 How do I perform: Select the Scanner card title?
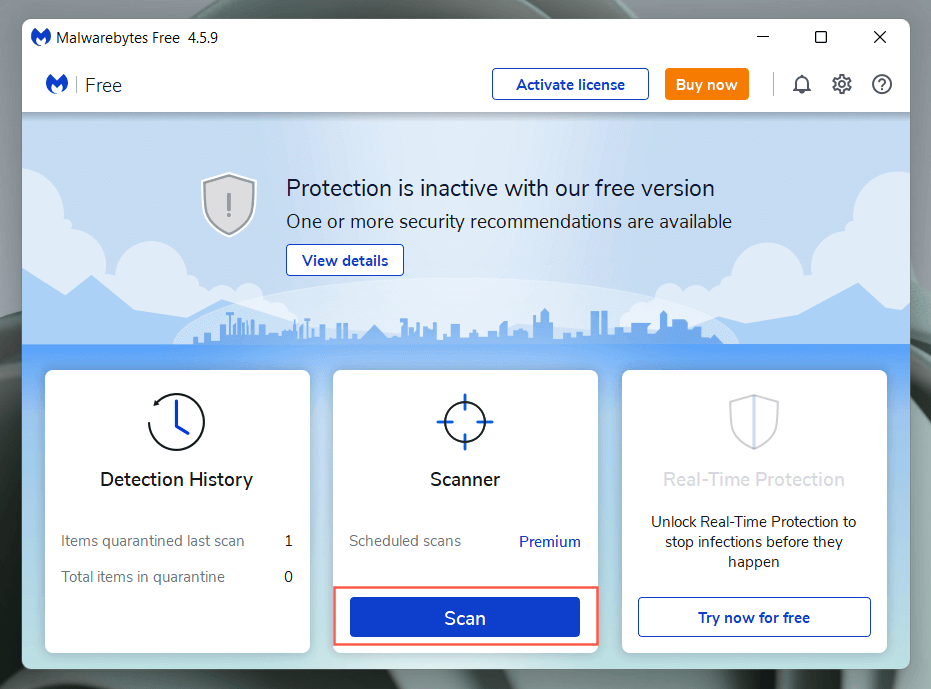coord(465,480)
